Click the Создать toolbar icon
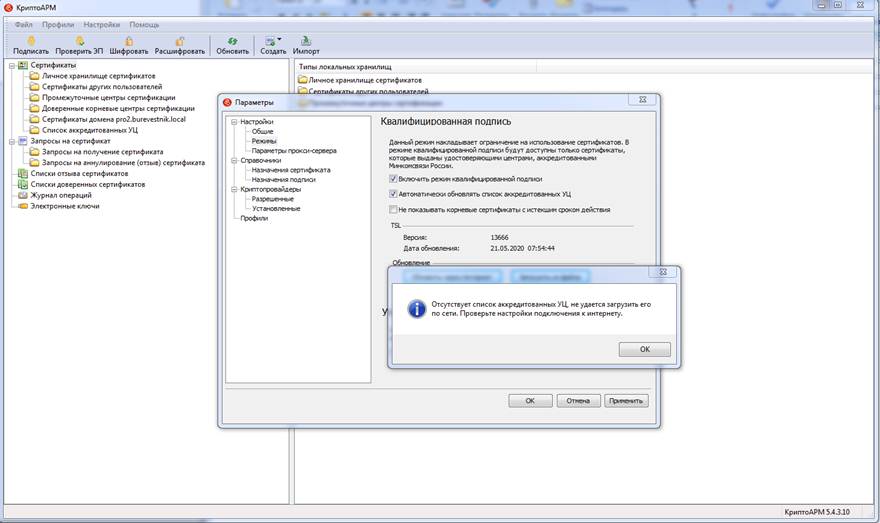880x523 pixels. coord(271,41)
